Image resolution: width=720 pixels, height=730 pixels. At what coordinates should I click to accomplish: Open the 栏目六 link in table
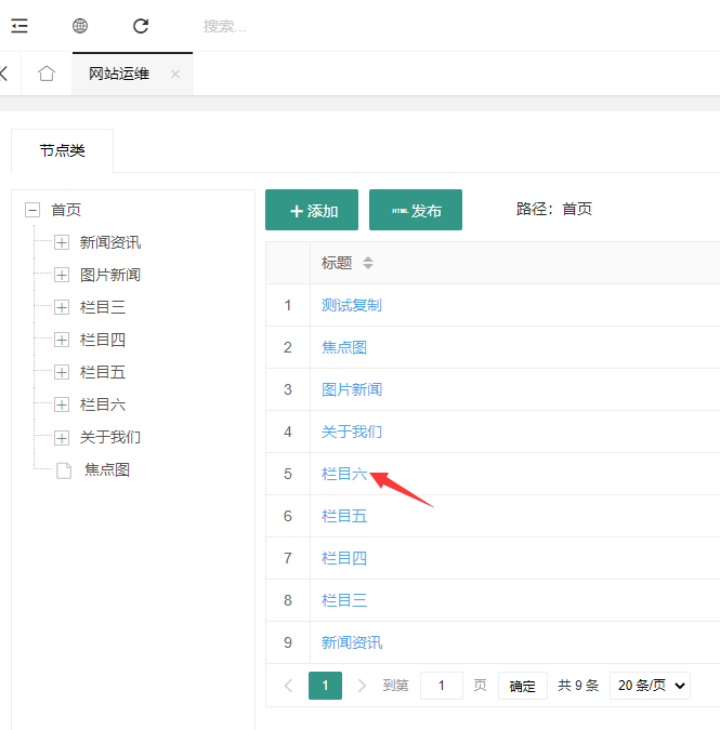(344, 474)
